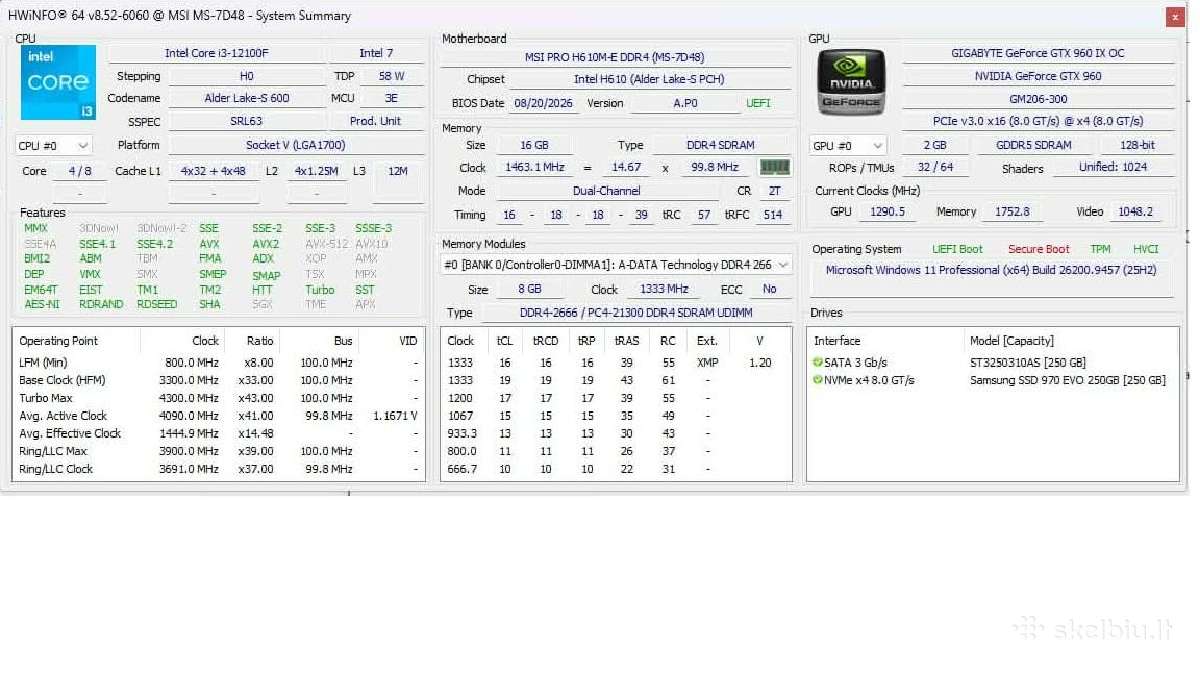This screenshot has width=1200, height=675.
Task: Click the Shaders Unified: 1024 value
Action: coord(1113,168)
